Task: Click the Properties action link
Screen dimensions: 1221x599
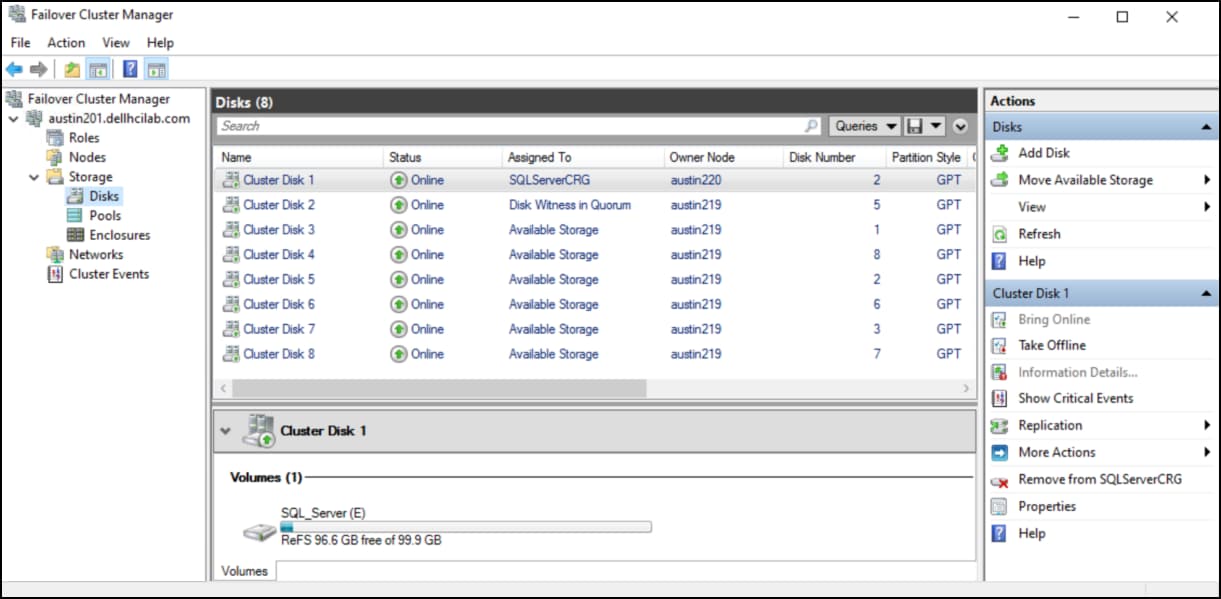Action: click(x=1047, y=506)
